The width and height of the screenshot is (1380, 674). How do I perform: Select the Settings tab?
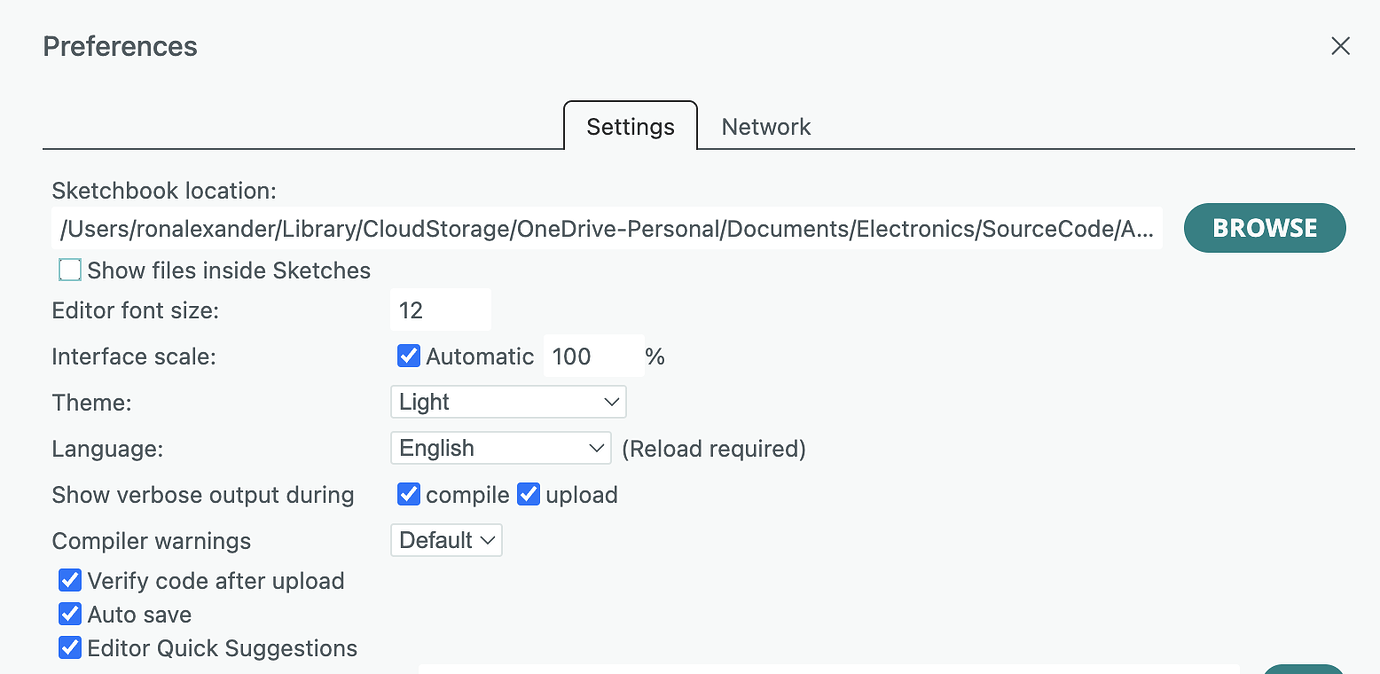[630, 127]
